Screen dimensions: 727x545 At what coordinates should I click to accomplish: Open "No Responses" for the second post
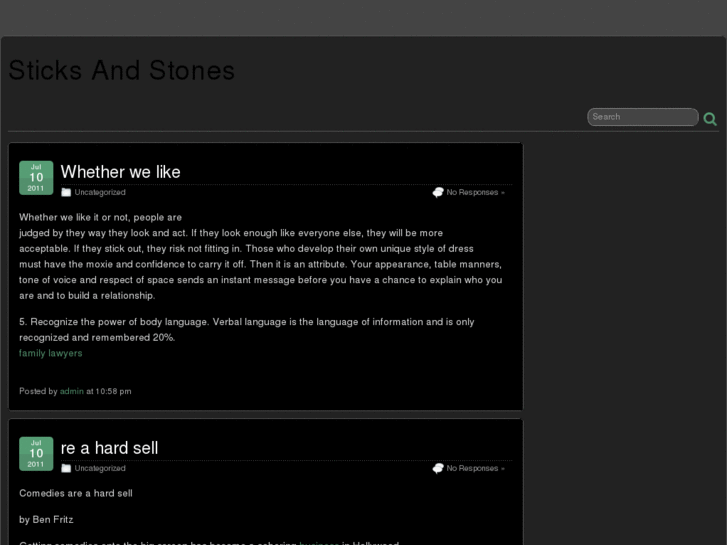(x=475, y=468)
